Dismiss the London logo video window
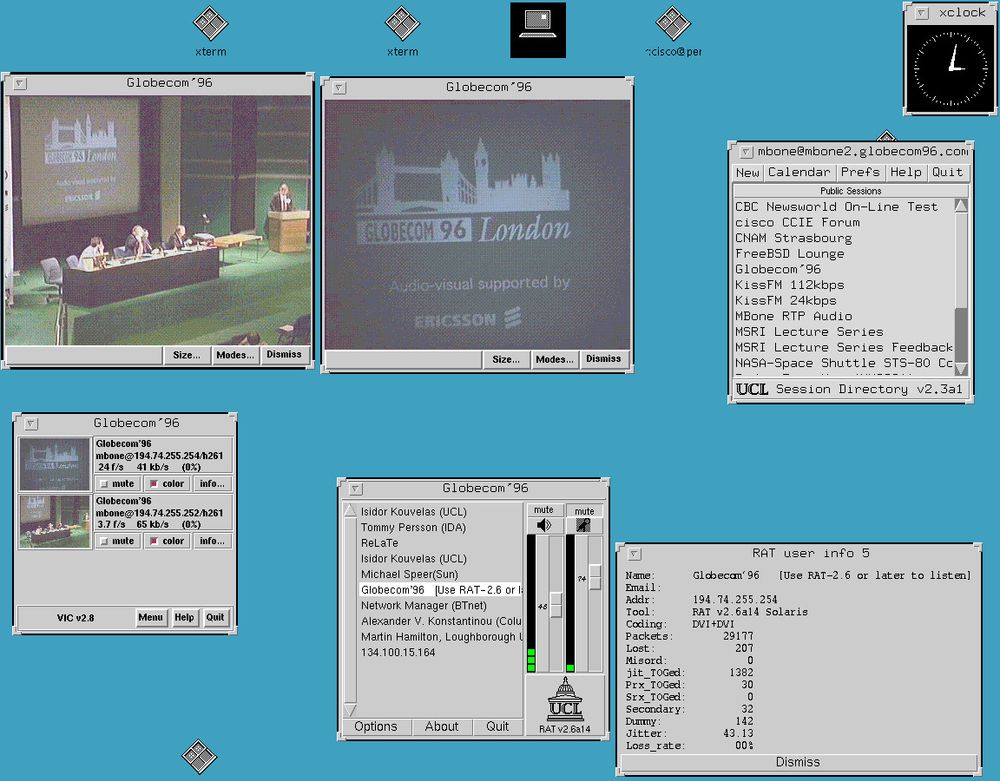This screenshot has height=781, width=1000. [604, 359]
